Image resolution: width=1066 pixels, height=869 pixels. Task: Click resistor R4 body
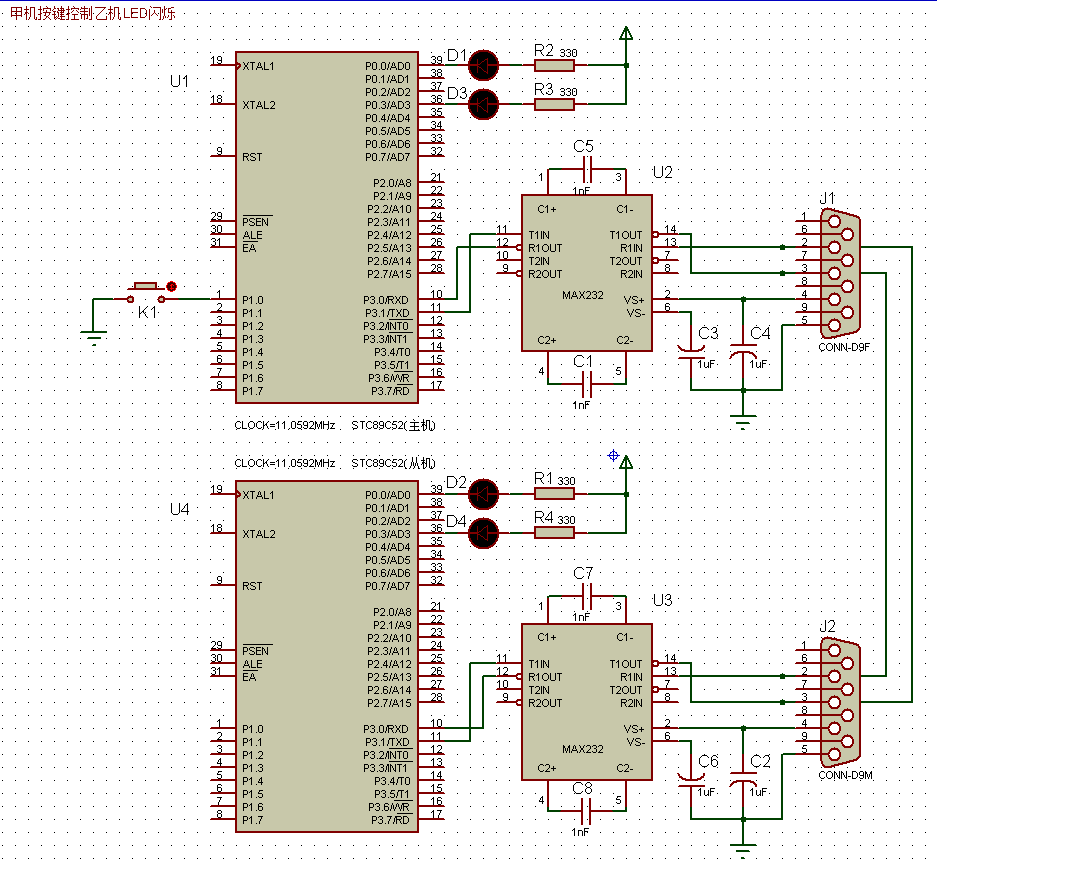pos(554,532)
